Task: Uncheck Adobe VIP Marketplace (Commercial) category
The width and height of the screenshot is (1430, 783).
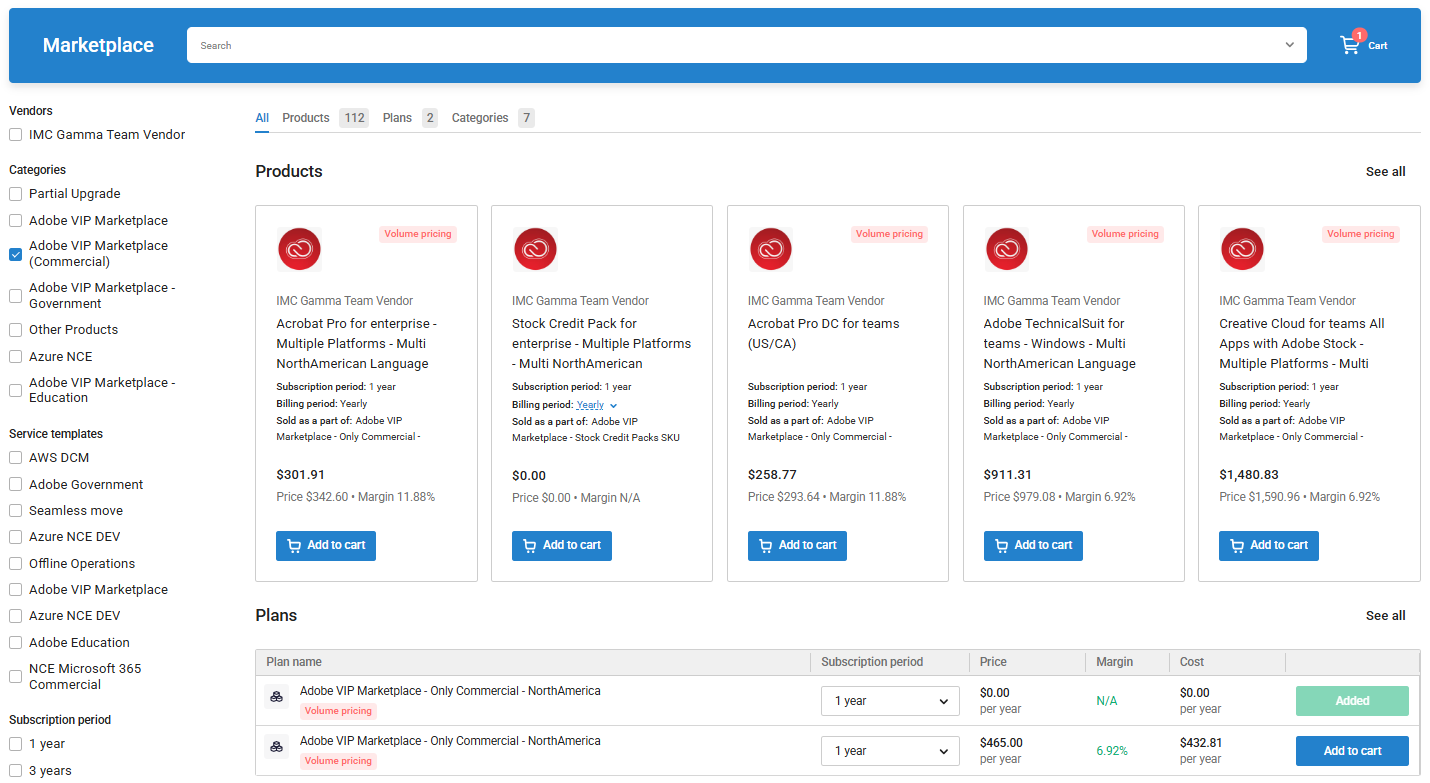Action: click(x=16, y=254)
